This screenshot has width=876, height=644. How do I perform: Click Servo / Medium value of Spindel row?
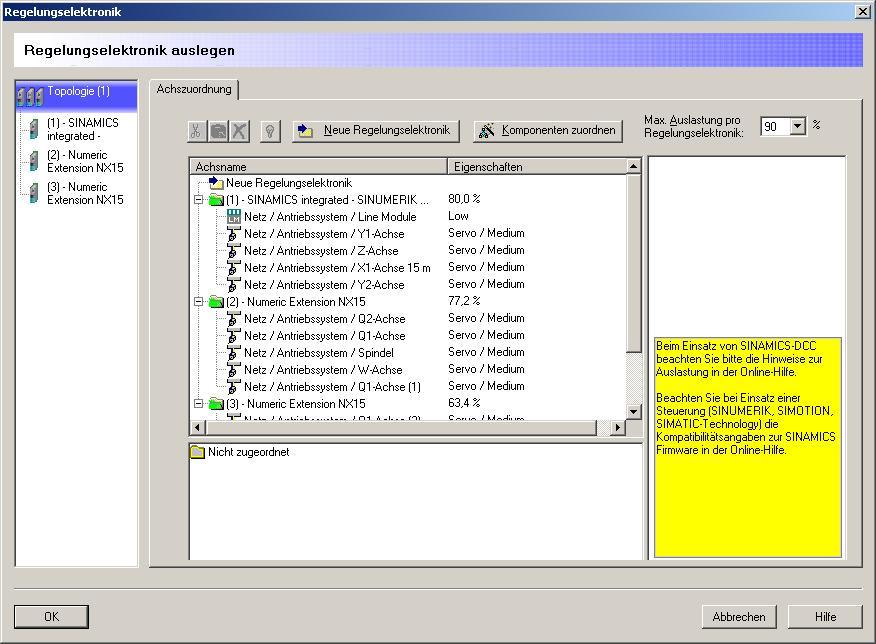click(486, 352)
